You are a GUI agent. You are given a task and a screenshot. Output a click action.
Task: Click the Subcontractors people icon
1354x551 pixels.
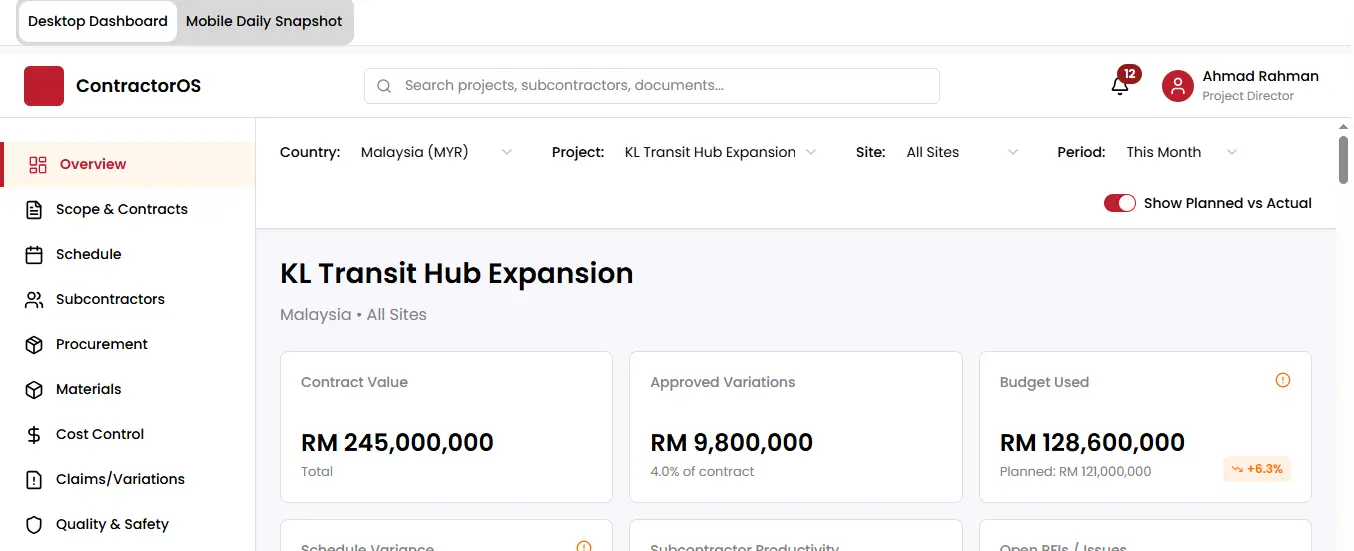34,300
